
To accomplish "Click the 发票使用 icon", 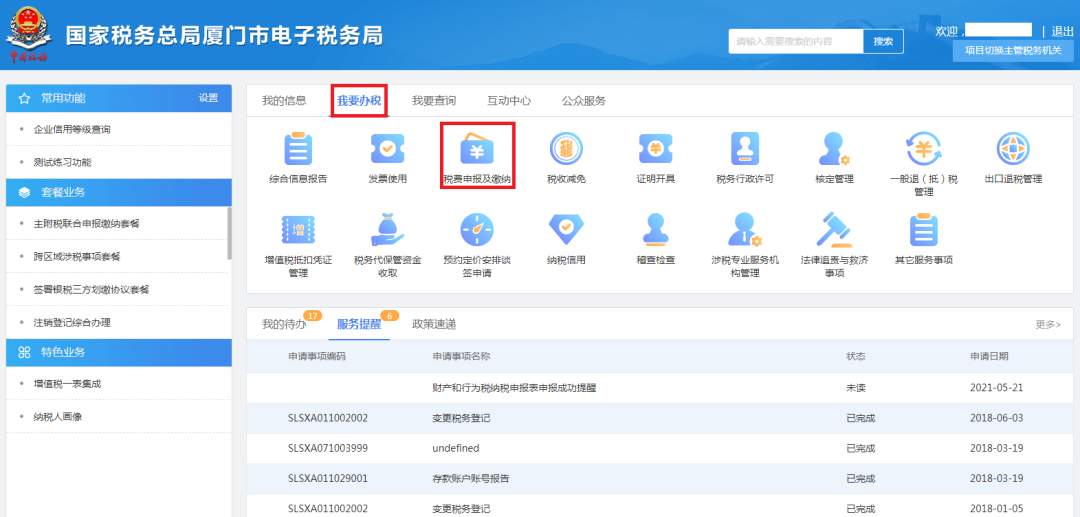I will click(x=387, y=150).
